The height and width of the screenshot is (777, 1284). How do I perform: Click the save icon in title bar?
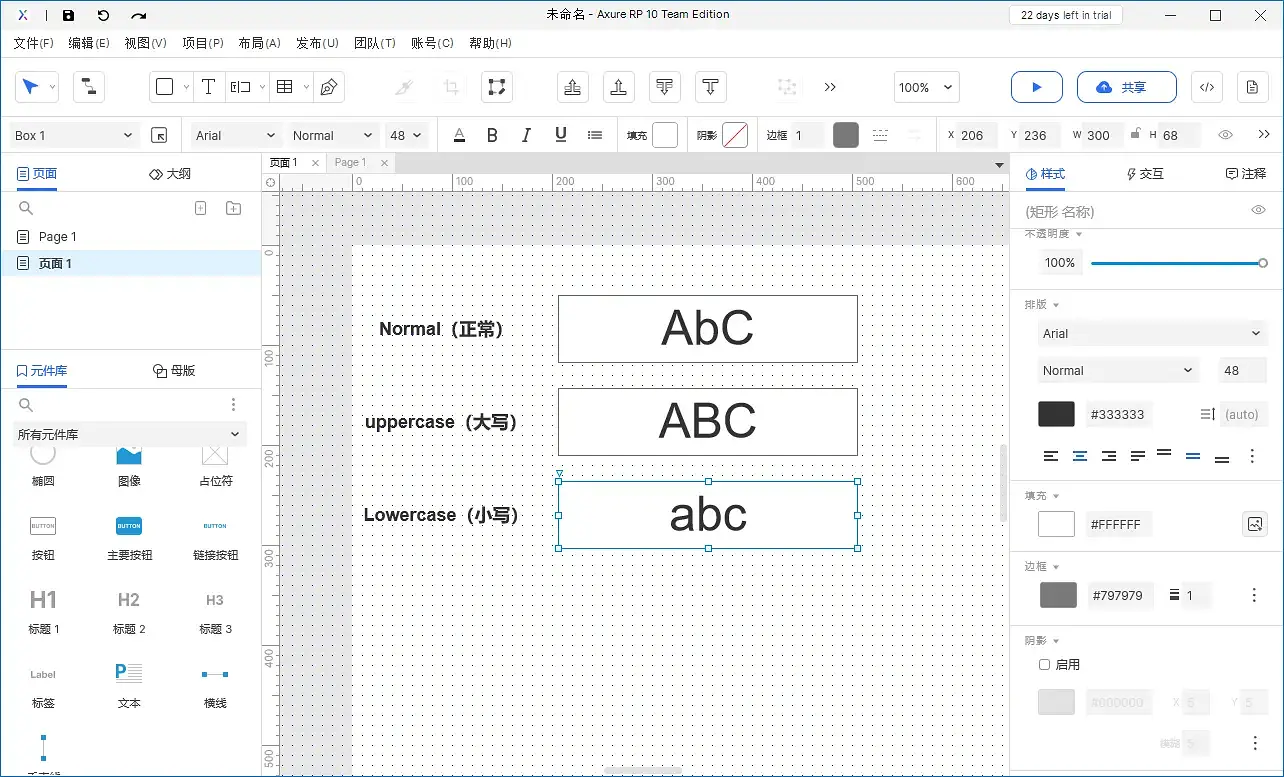(68, 15)
